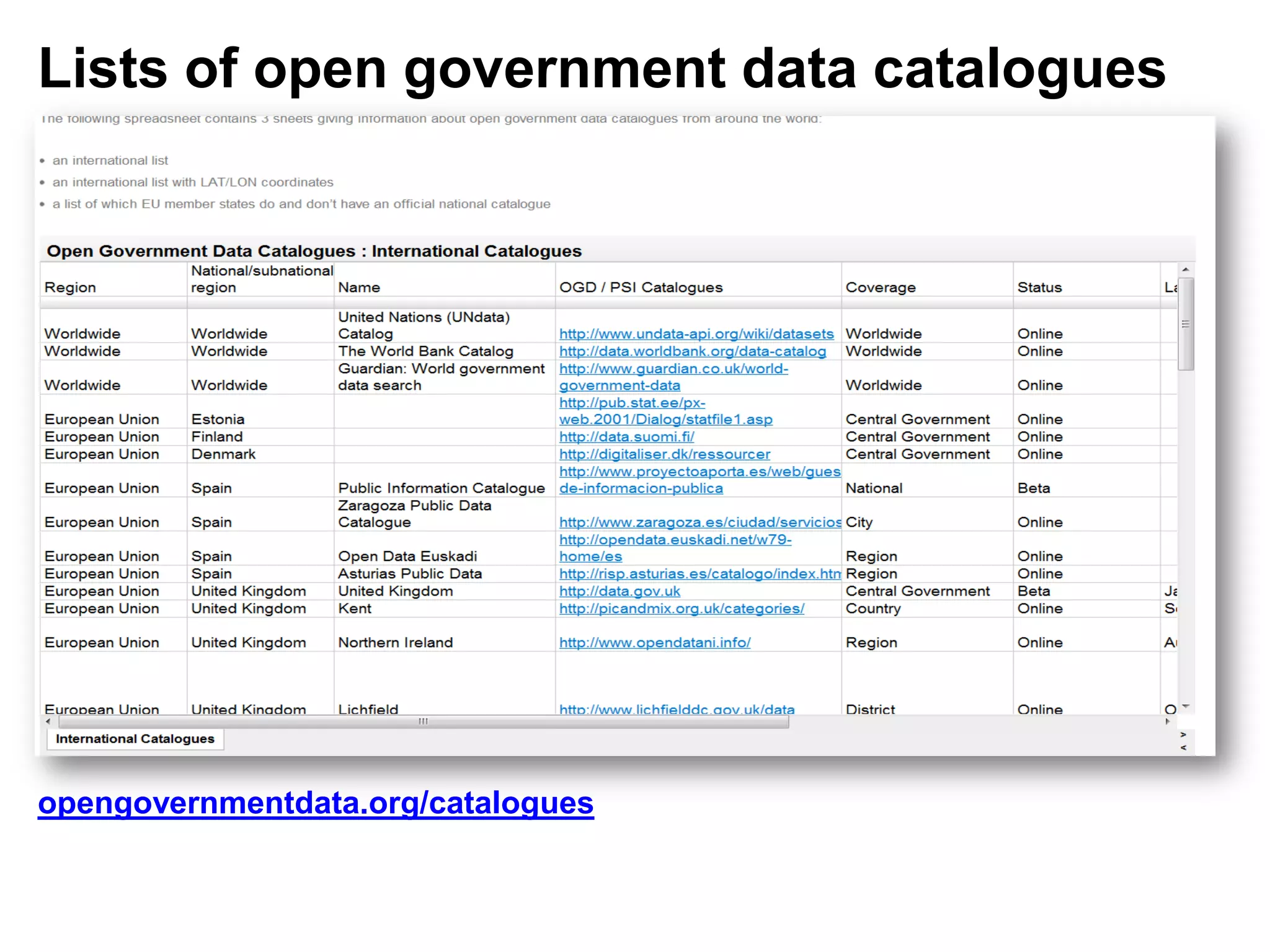This screenshot has width=1270, height=952.
Task: Click the EU member states bullet
Action: (x=301, y=203)
